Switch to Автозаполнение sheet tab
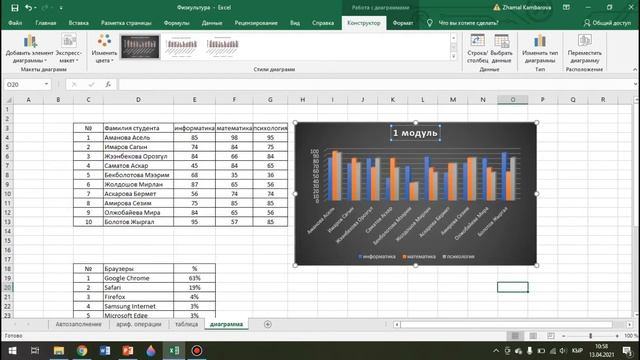This screenshot has width=640, height=360. coord(78,324)
